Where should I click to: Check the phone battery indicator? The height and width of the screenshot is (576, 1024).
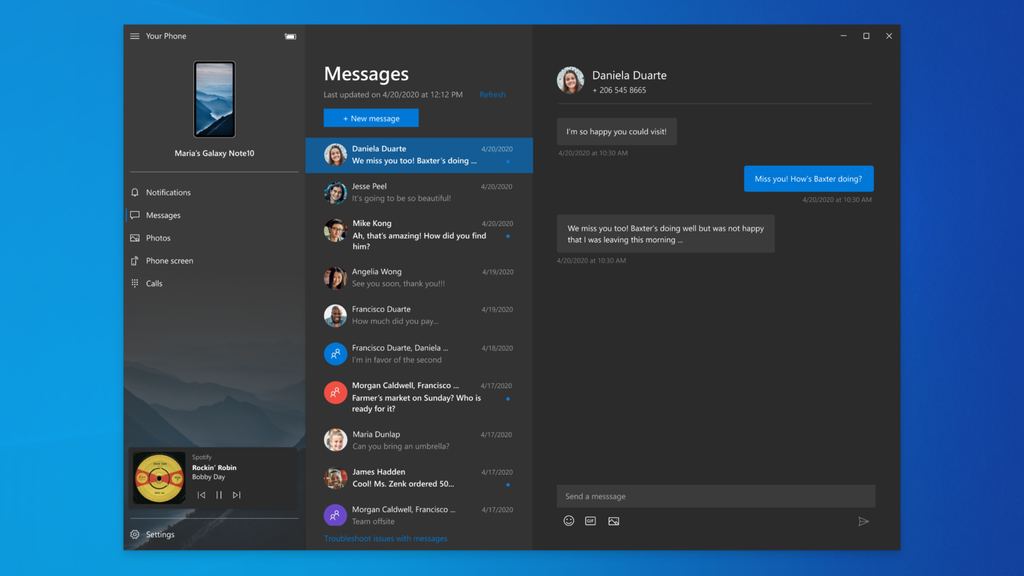pos(290,36)
